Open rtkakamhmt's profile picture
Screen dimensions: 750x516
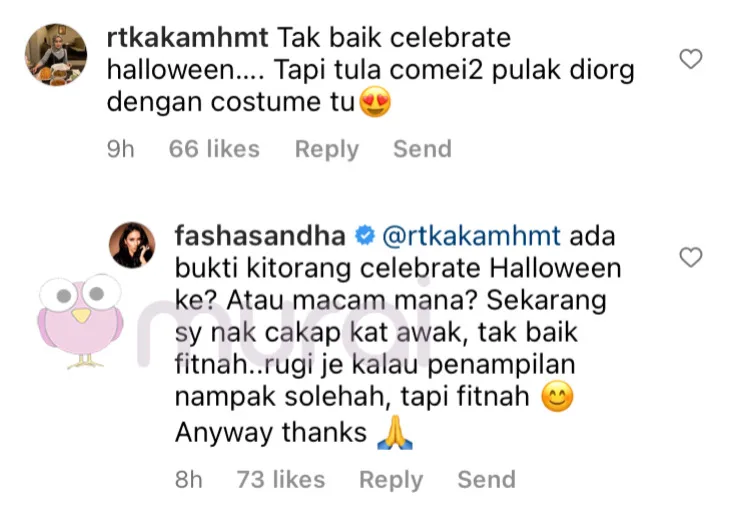click(56, 55)
